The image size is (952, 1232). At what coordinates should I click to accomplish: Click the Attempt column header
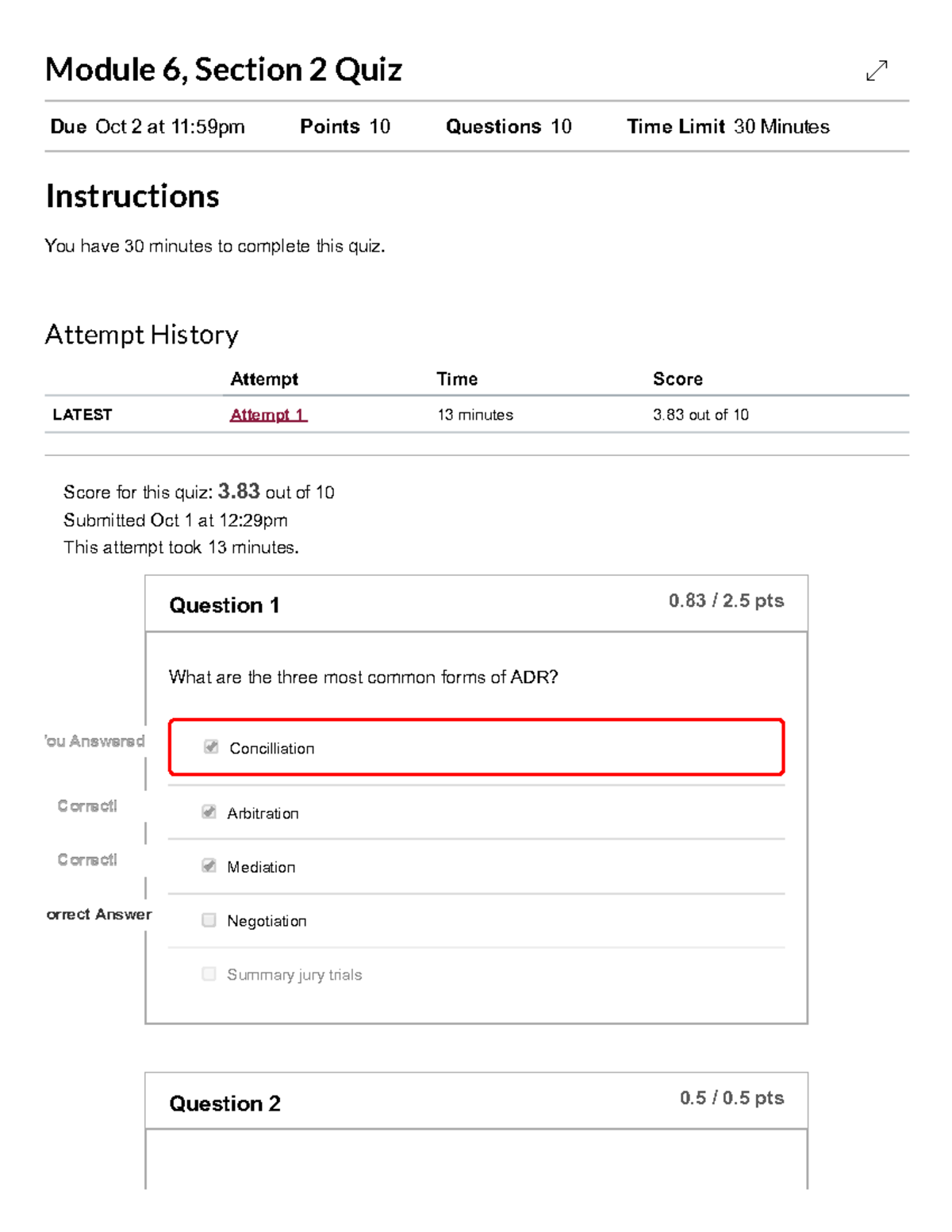point(264,379)
